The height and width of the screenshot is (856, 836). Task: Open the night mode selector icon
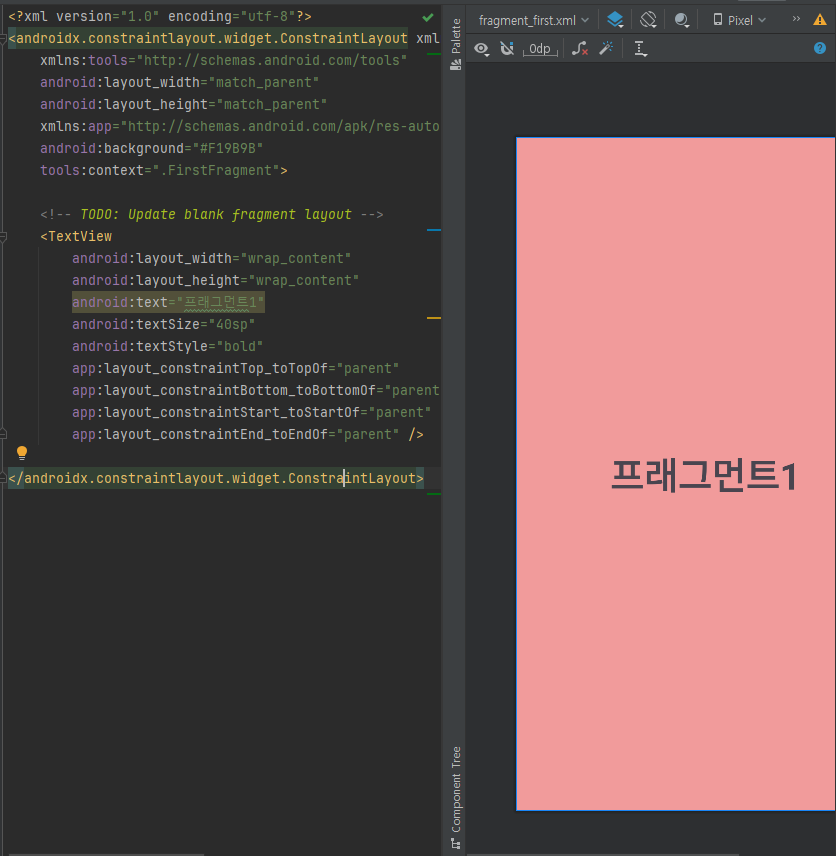tap(681, 20)
